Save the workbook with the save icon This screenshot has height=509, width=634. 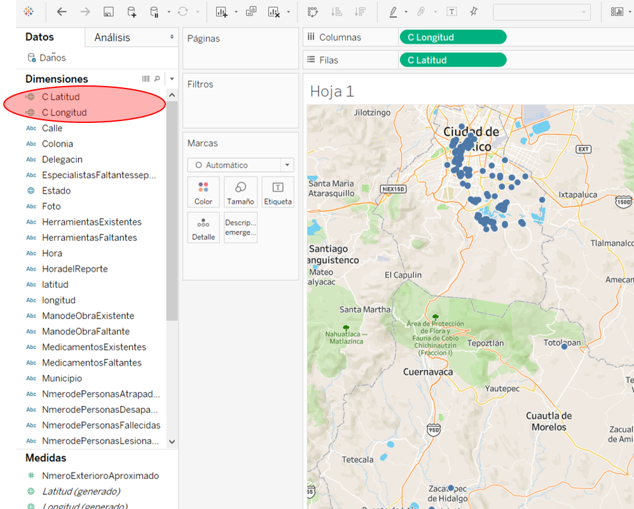[108, 12]
